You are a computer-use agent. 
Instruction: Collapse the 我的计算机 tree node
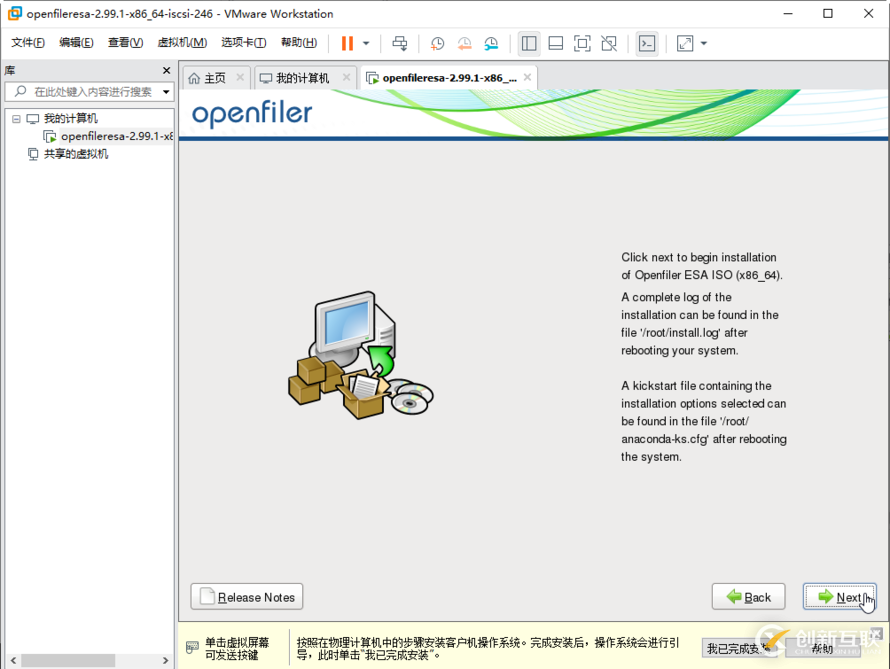pos(15,119)
